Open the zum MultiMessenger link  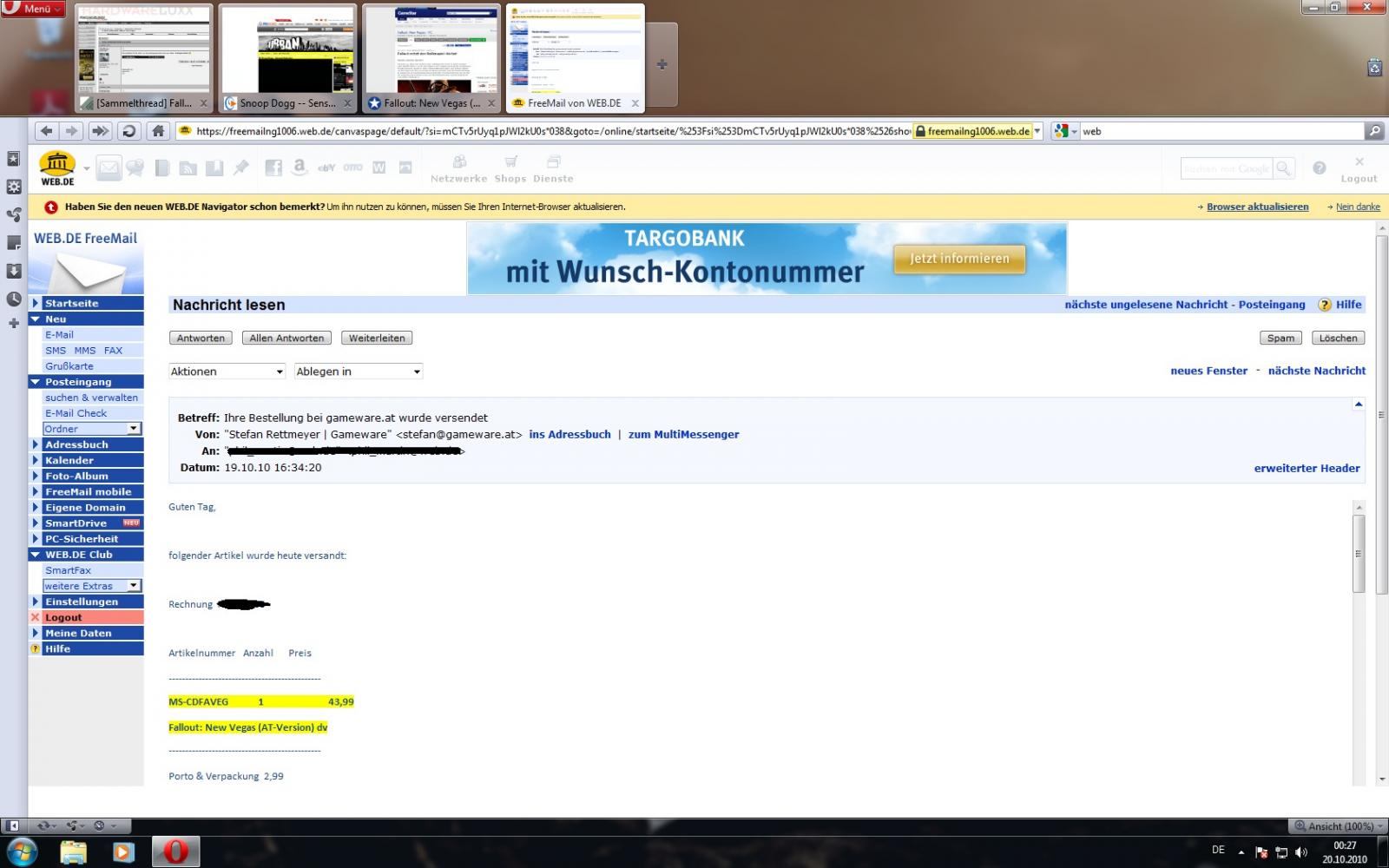pyautogui.click(x=684, y=434)
